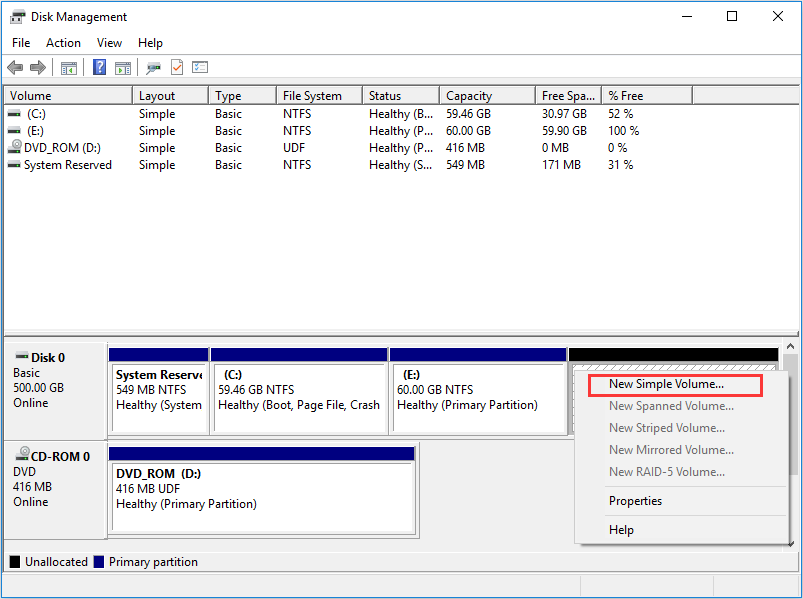Image resolution: width=803 pixels, height=599 pixels.
Task: Click Show/Hide Console Tree toolbar icon
Action: point(69,68)
